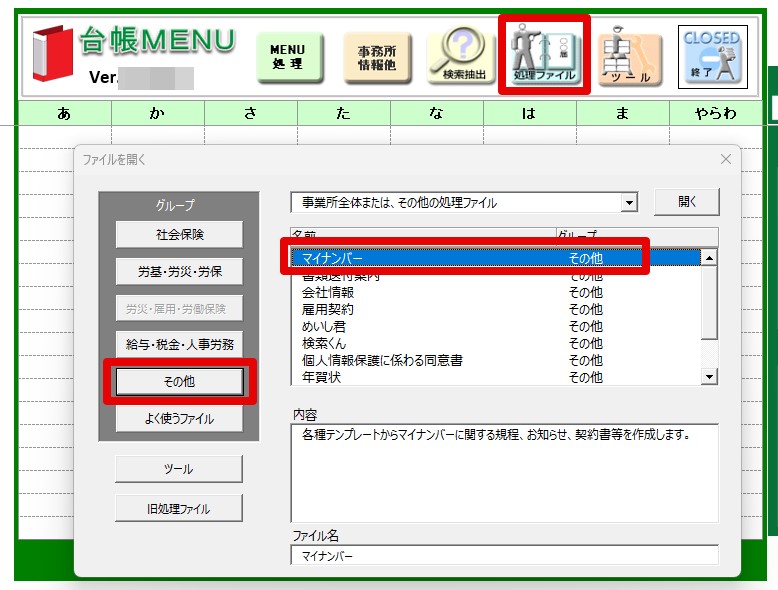Viewport: 778px width, 590px height.
Task: Choose the 労基・労災・労保 group button
Action: click(179, 271)
